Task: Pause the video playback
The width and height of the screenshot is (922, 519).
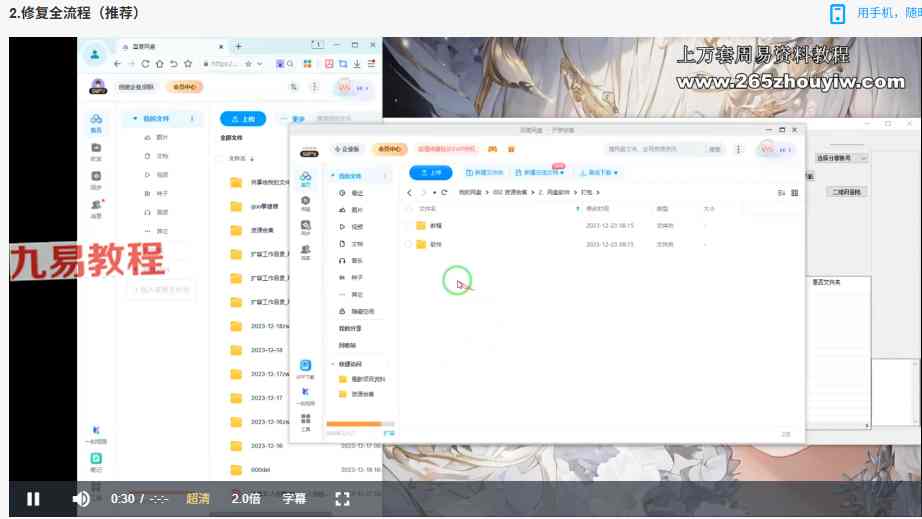Action: [x=33, y=498]
